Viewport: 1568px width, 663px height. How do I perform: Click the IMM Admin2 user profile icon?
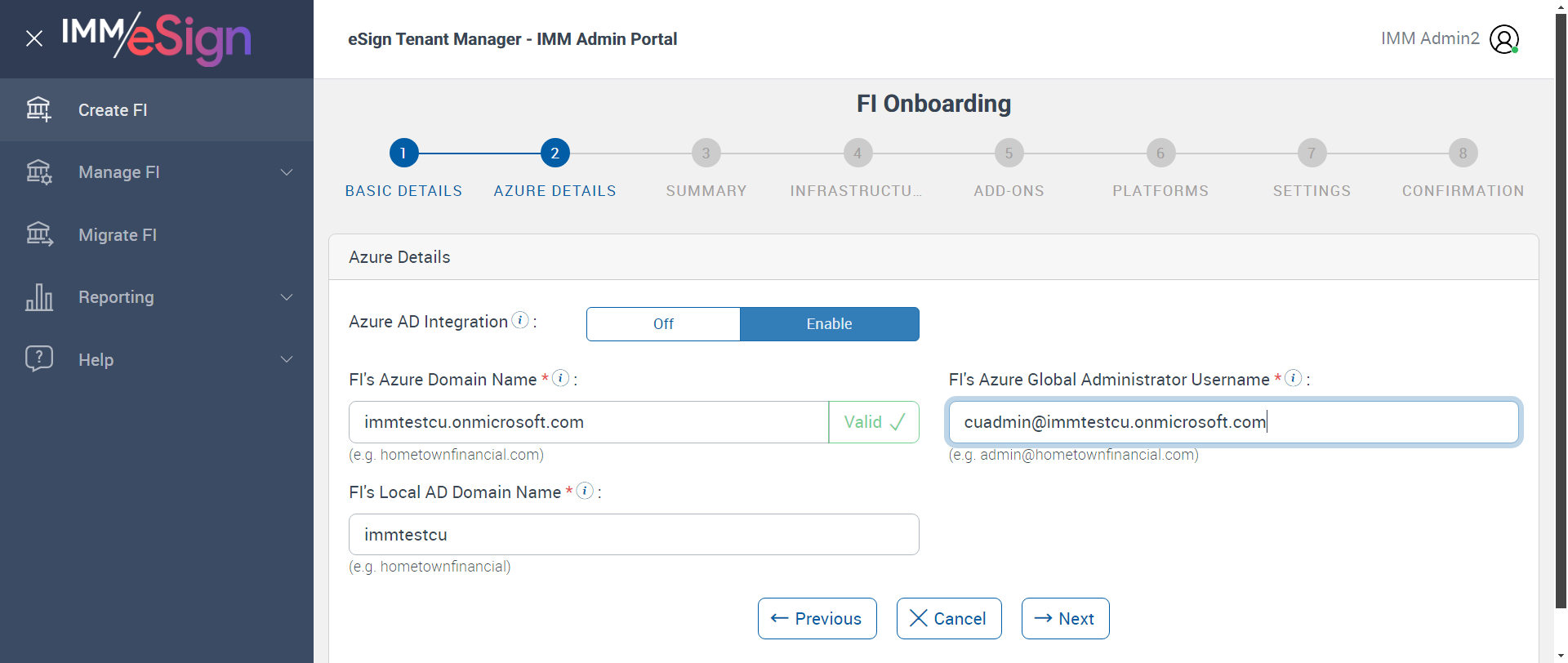coord(1503,39)
